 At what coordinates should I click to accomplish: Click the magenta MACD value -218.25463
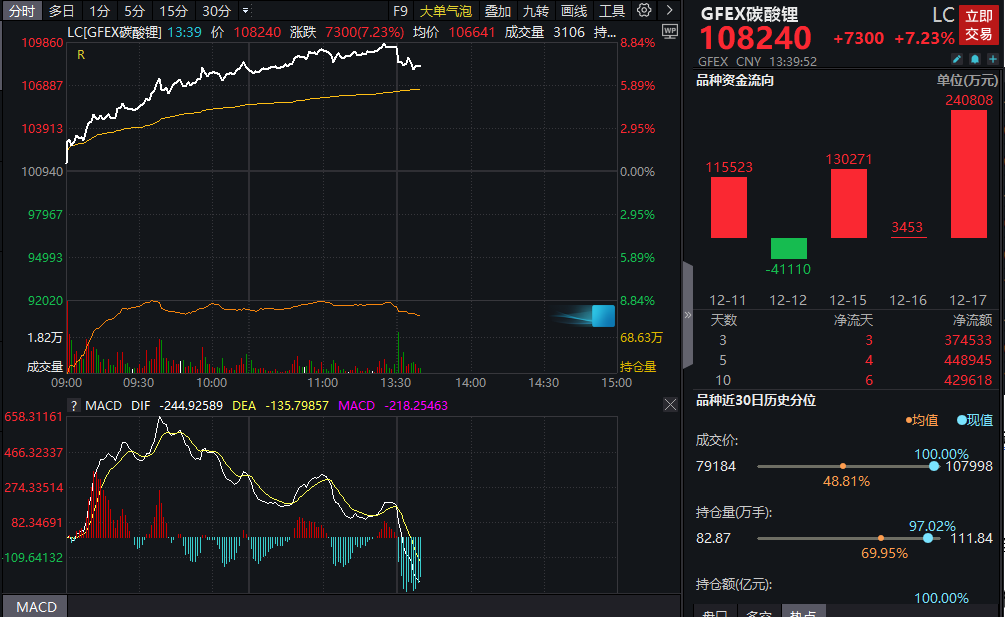coord(416,406)
